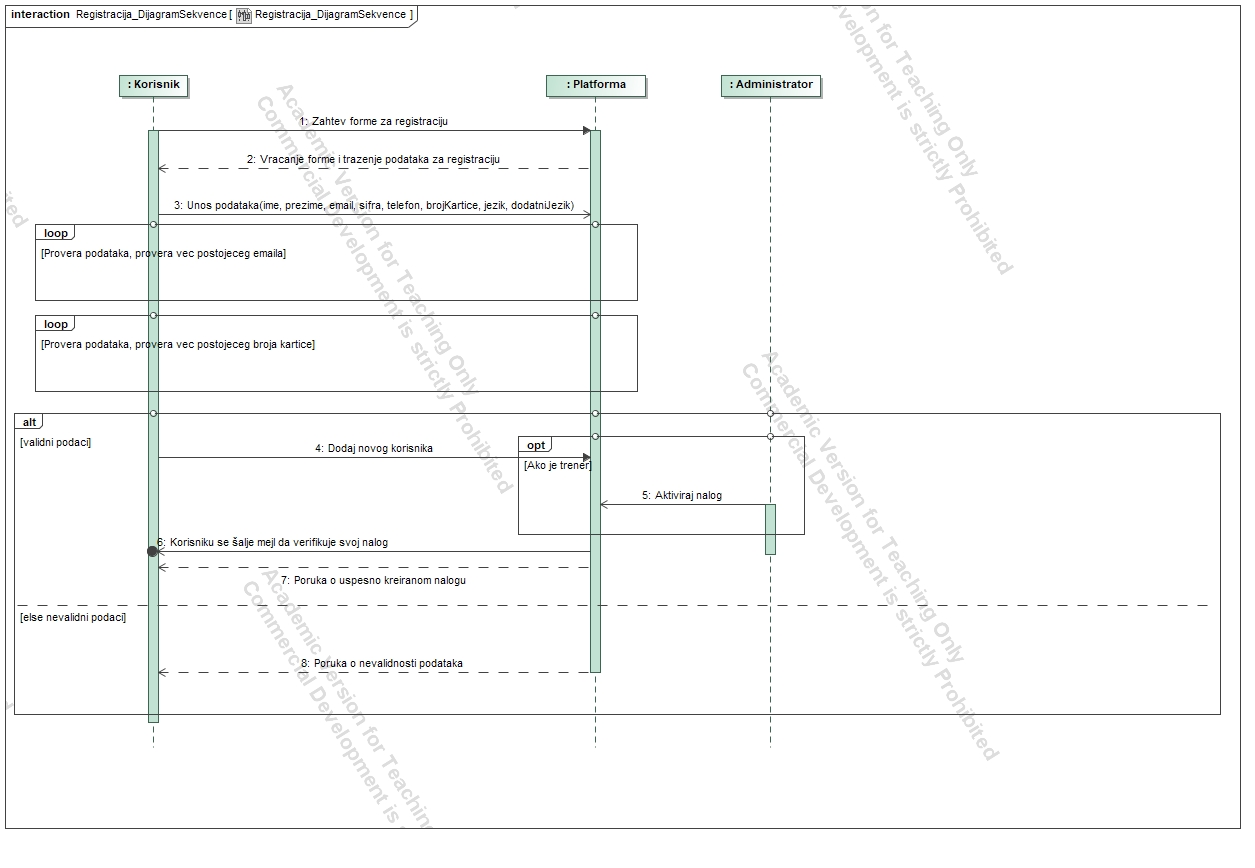Viewport: 1255px width, 868px height.
Task: Select message '5: Aktiviraj nalog'
Action: pos(681,495)
